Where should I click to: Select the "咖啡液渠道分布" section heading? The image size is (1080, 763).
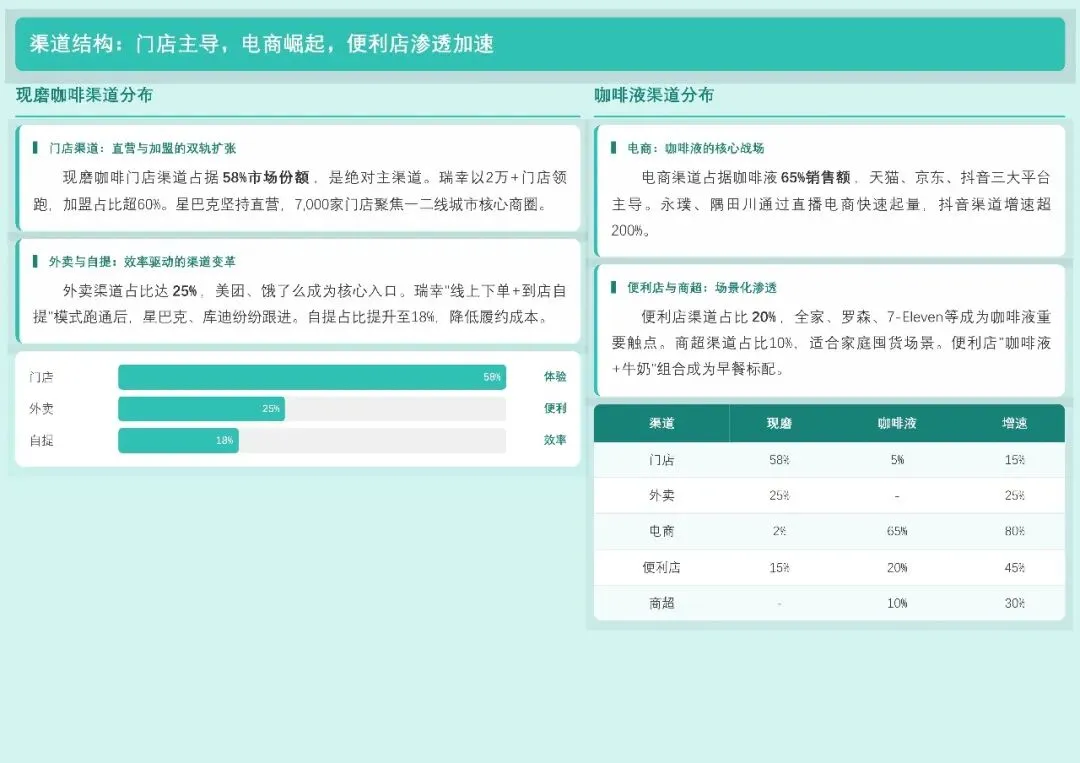click(654, 95)
